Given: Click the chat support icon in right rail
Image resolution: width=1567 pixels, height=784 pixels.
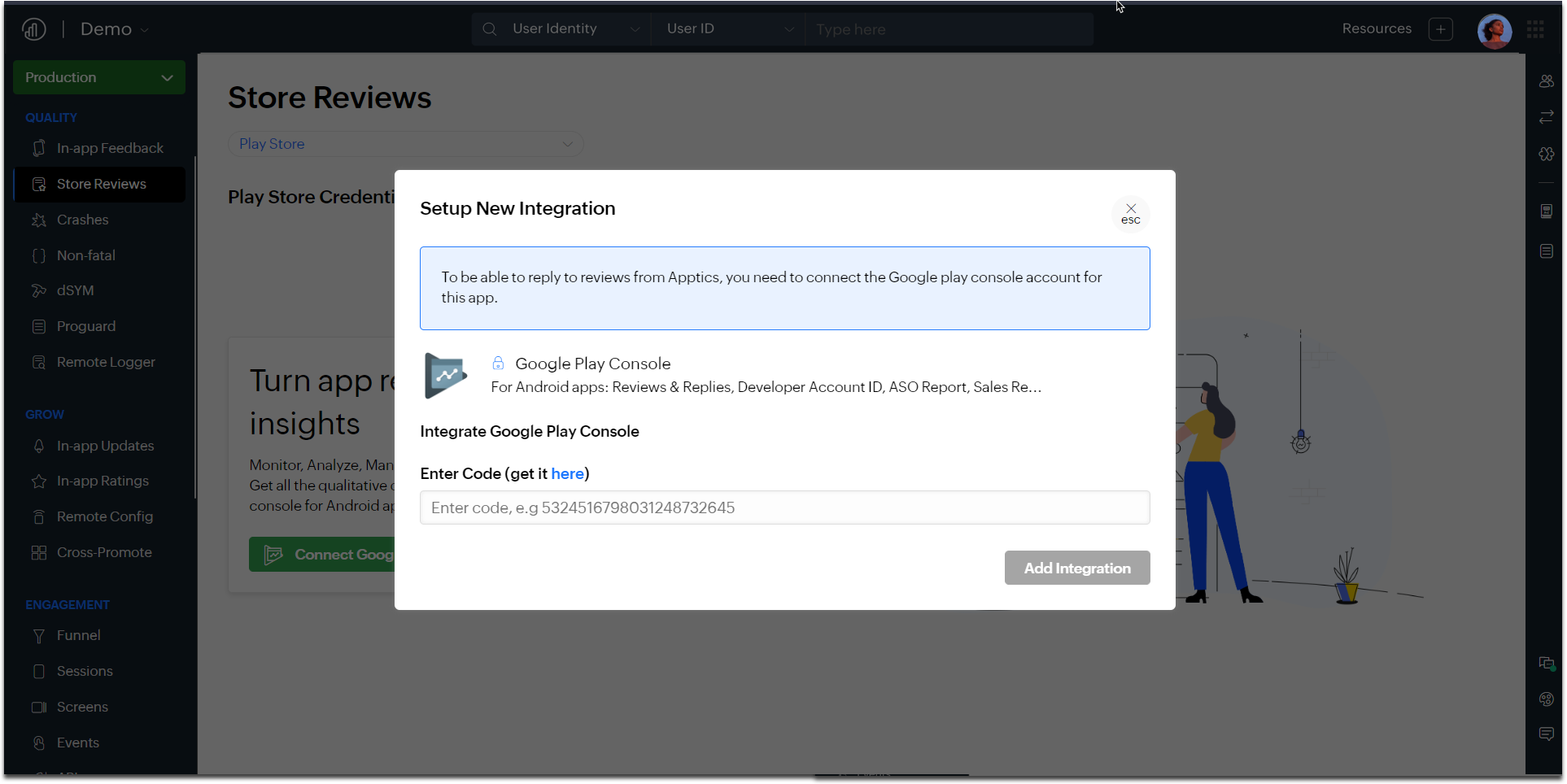Looking at the screenshot, I should [1546, 664].
